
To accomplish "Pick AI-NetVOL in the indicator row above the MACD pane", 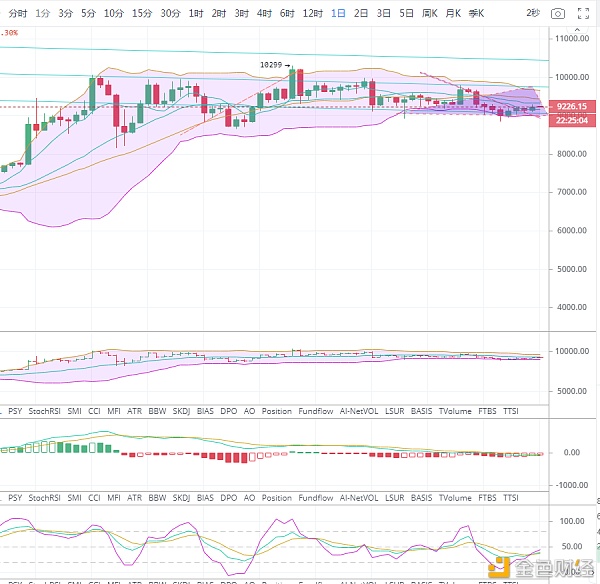I will pos(359,411).
